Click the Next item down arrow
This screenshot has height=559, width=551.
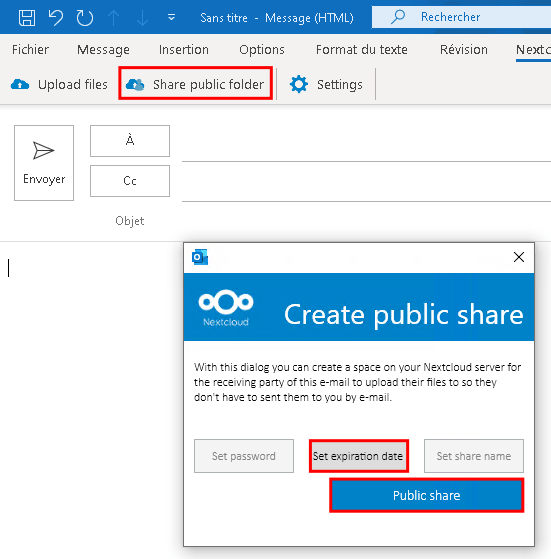[x=142, y=18]
